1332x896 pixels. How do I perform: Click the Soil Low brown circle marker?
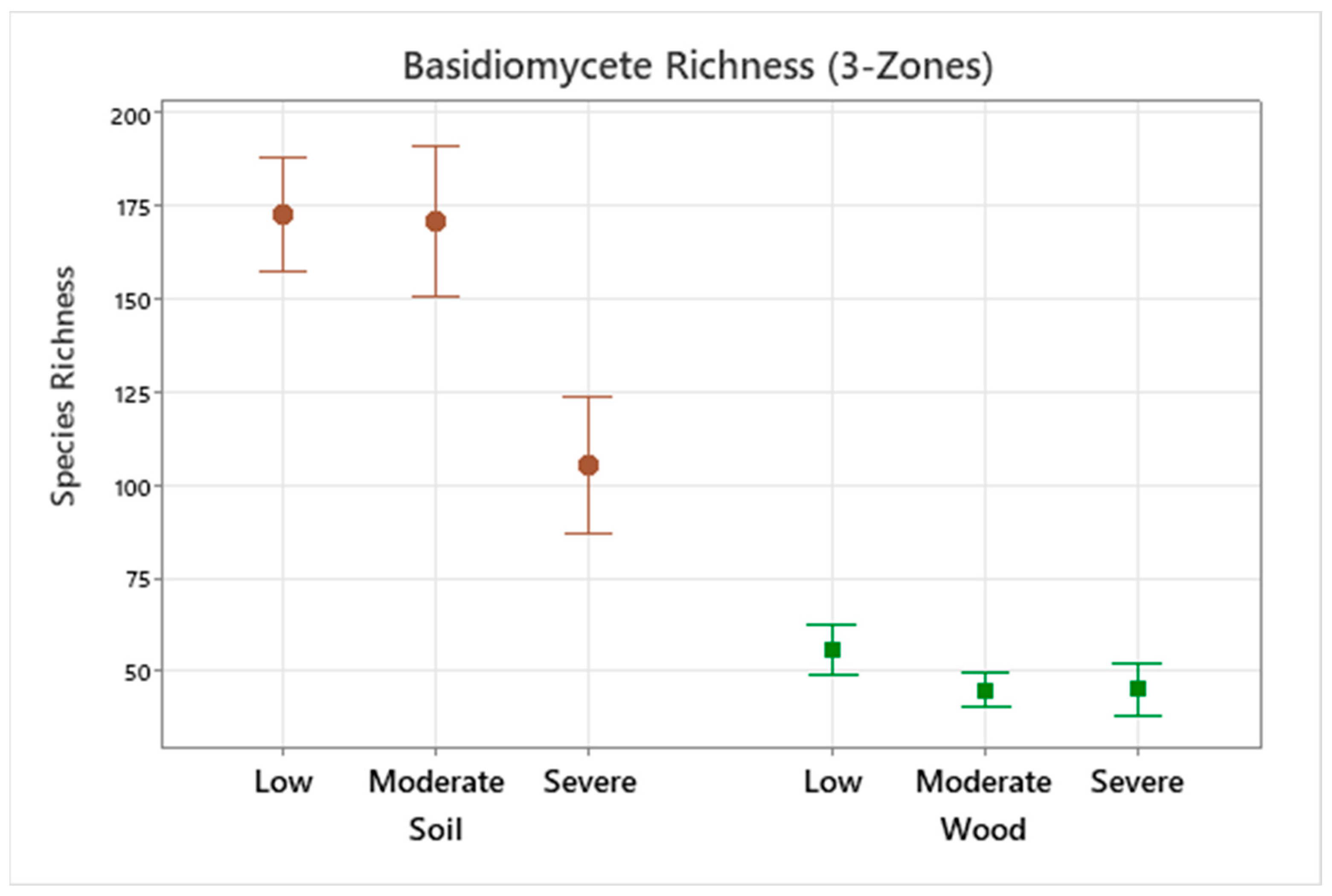pos(283,215)
